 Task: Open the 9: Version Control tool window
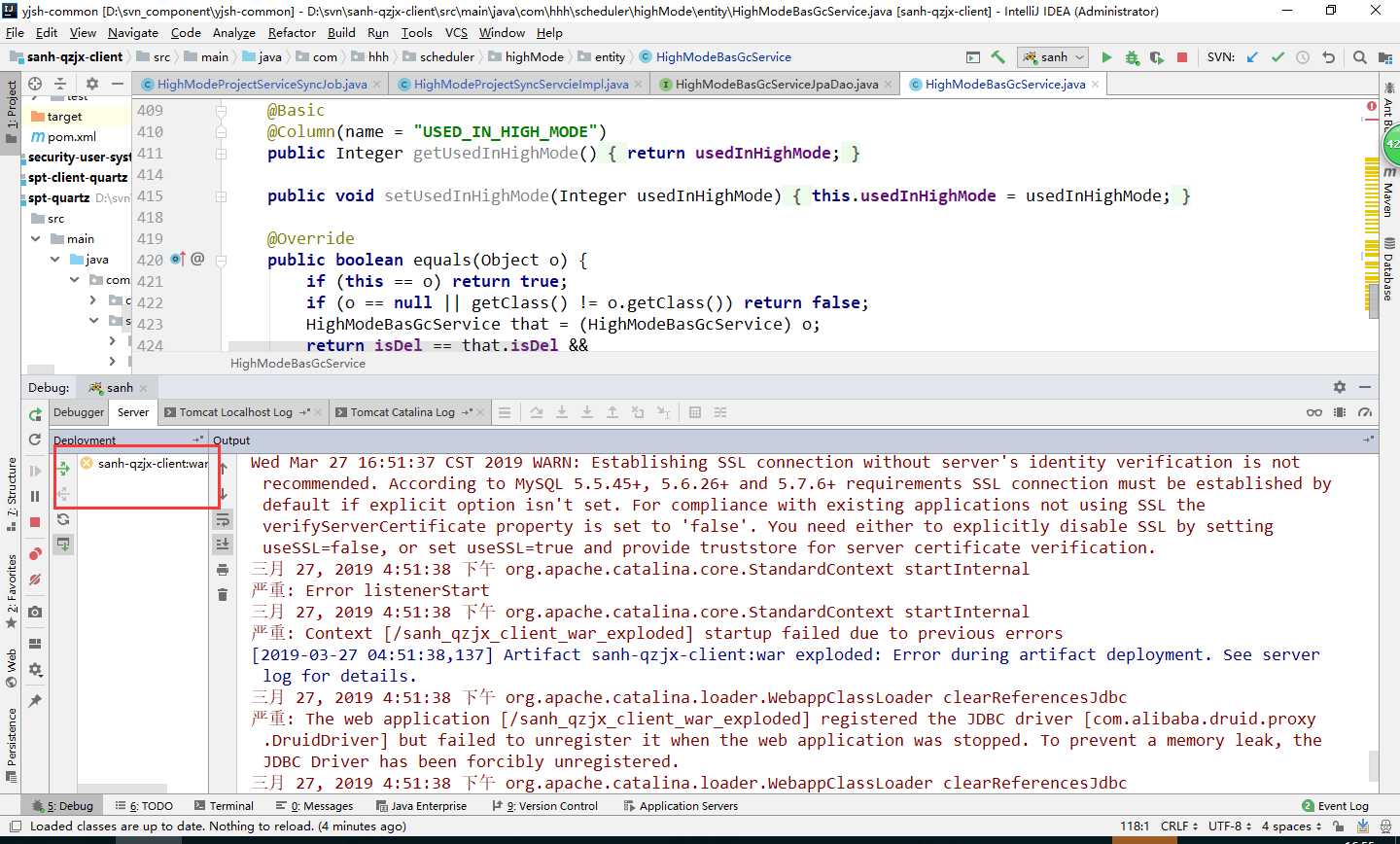[x=545, y=806]
